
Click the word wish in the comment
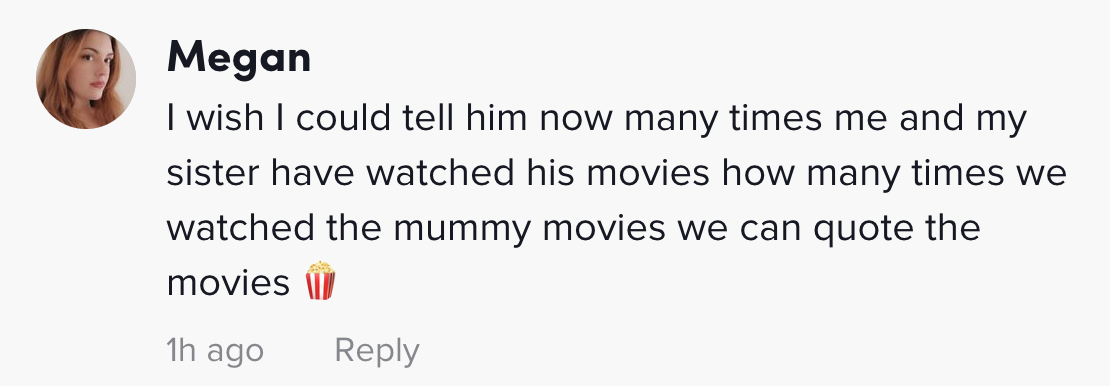click(x=224, y=118)
